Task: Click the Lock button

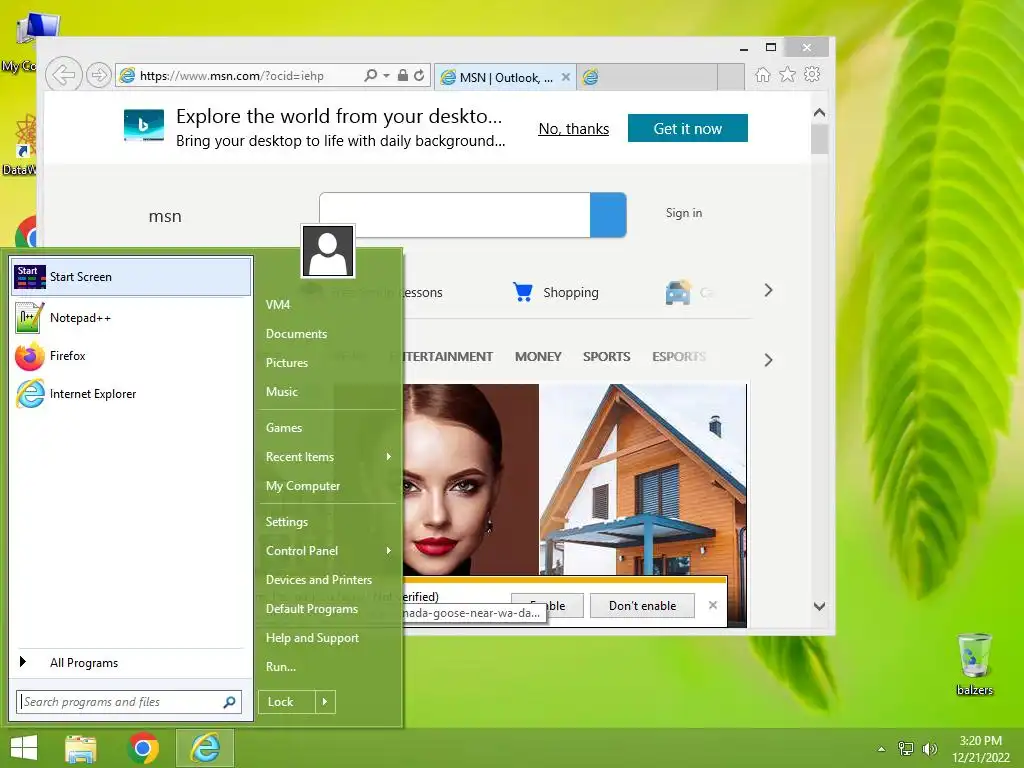Action: pos(287,702)
